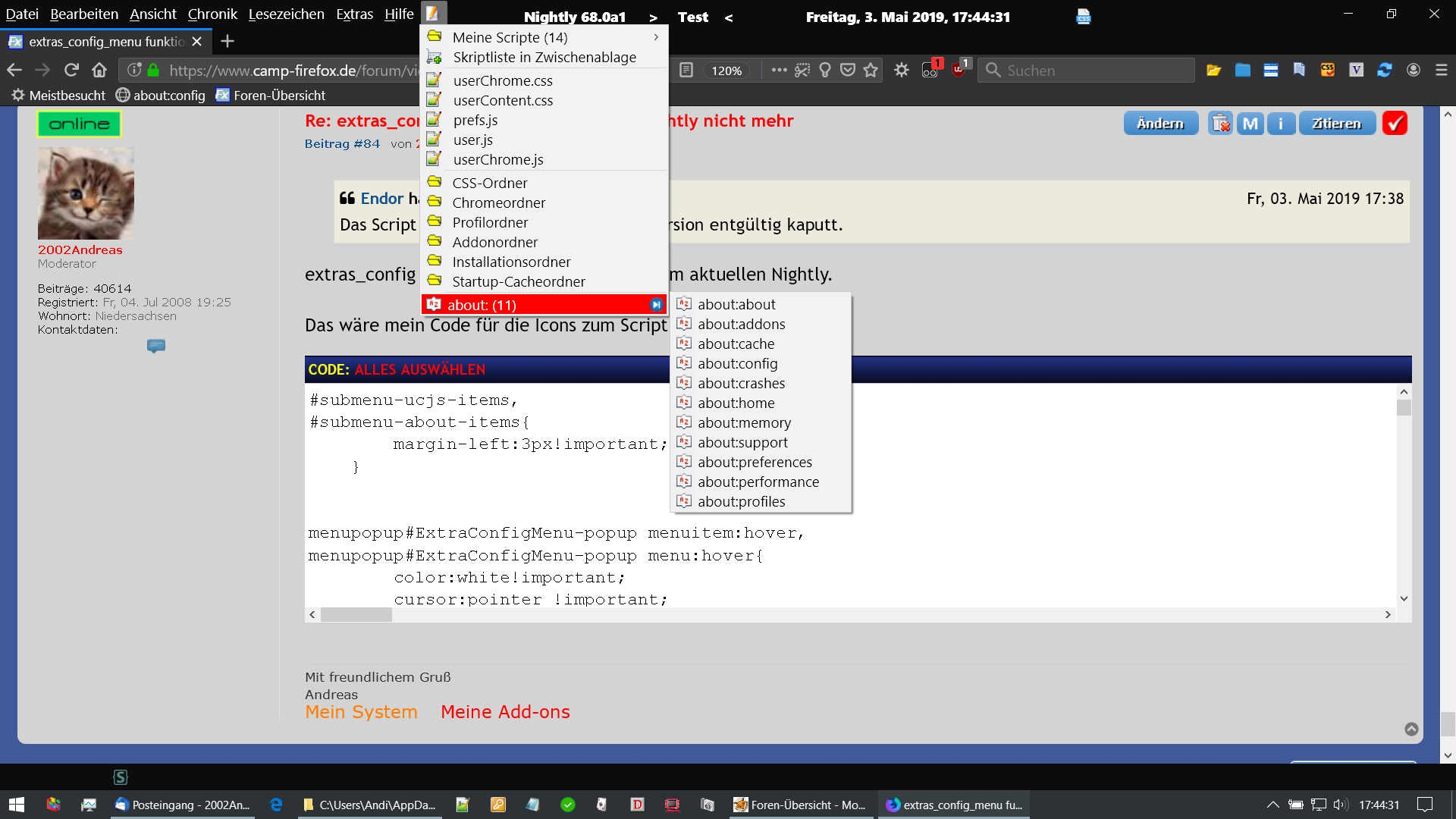Open page actions three-dots menu
Image resolution: width=1456 pixels, height=819 pixels.
pos(779,71)
